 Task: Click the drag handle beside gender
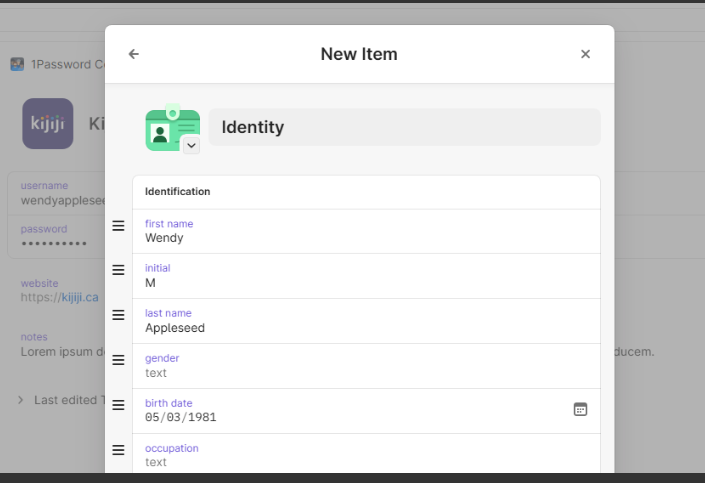click(118, 360)
